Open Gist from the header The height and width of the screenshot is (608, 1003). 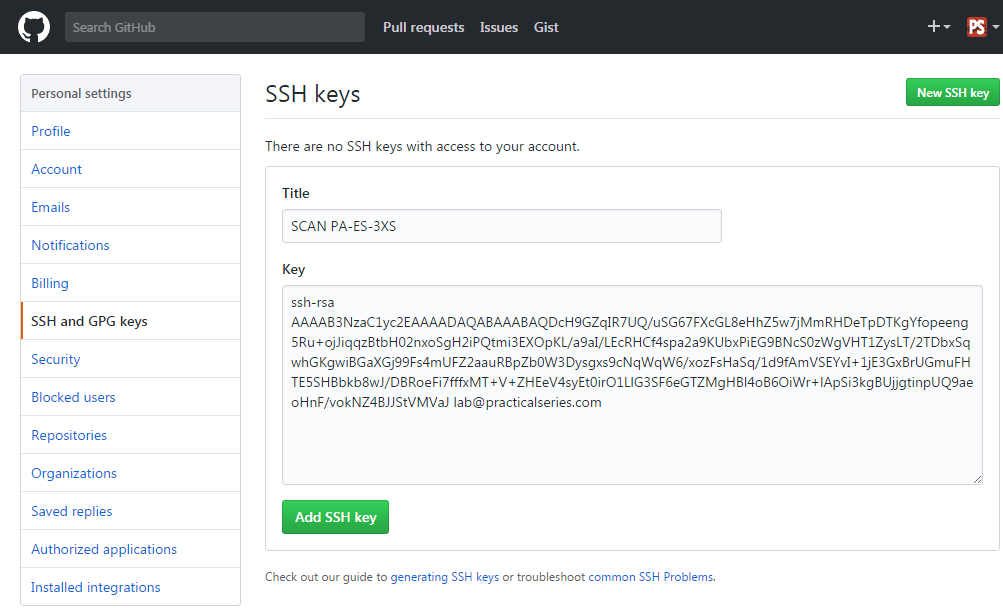(x=546, y=27)
